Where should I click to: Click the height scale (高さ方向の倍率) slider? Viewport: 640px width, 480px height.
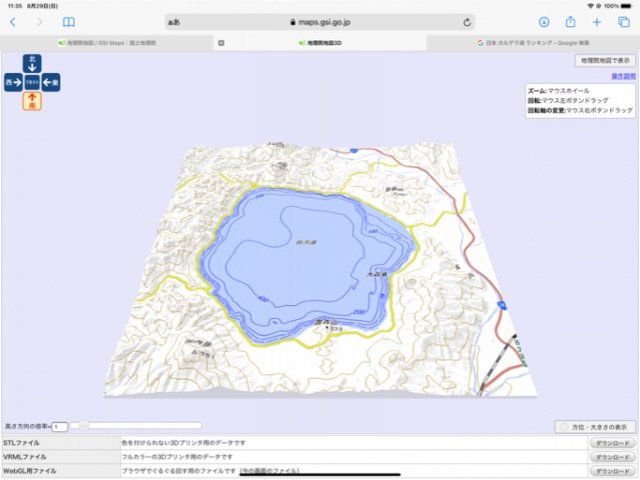point(140,426)
